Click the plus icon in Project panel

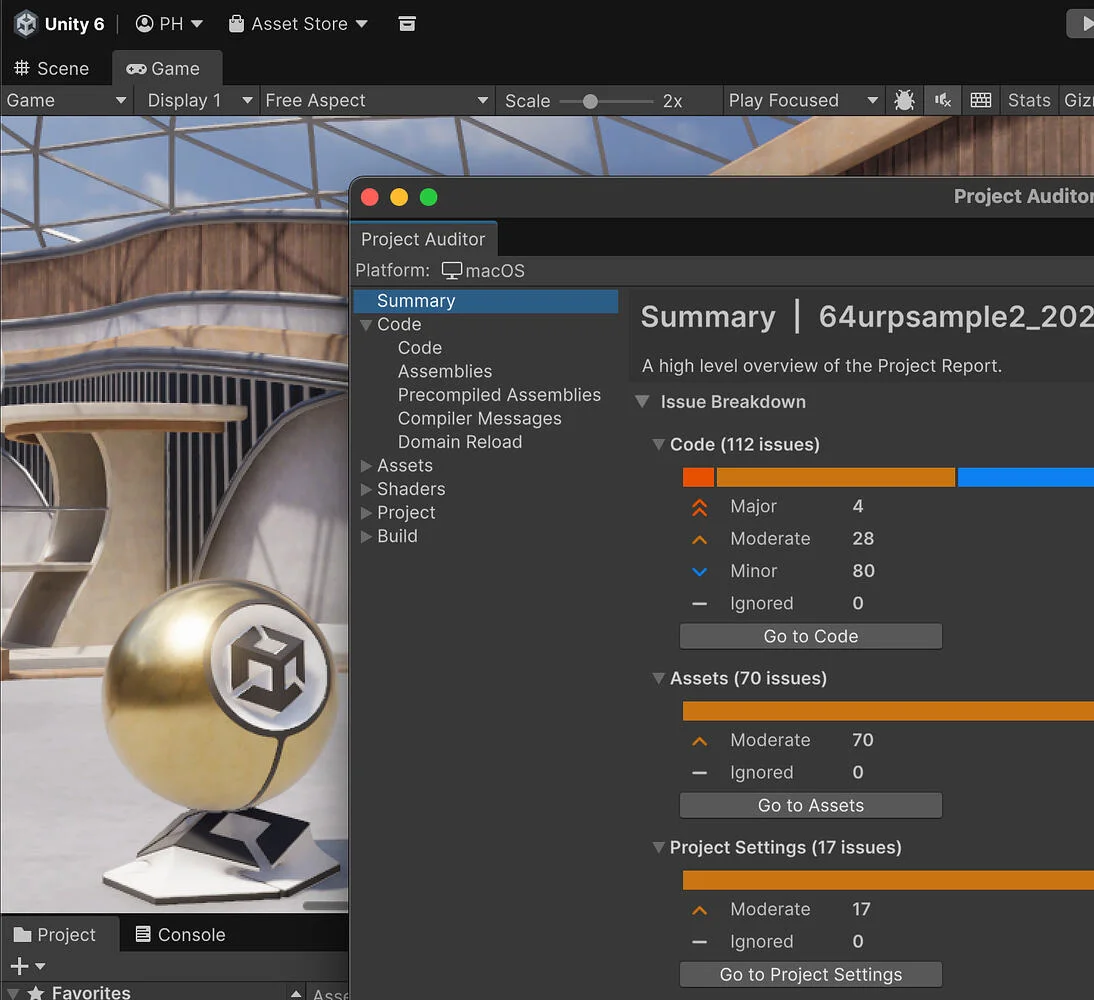coord(19,966)
